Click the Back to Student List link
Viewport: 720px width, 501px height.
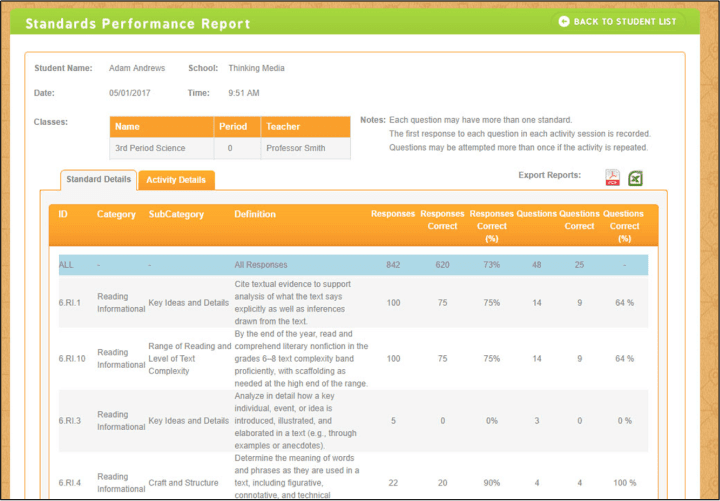pyautogui.click(x=617, y=21)
